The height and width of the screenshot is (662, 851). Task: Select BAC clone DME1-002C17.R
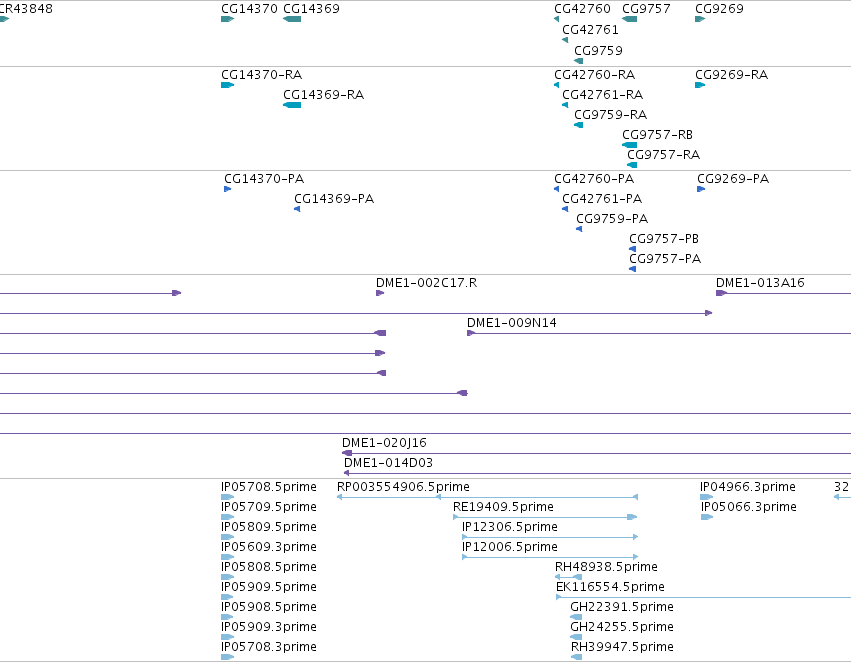point(380,293)
